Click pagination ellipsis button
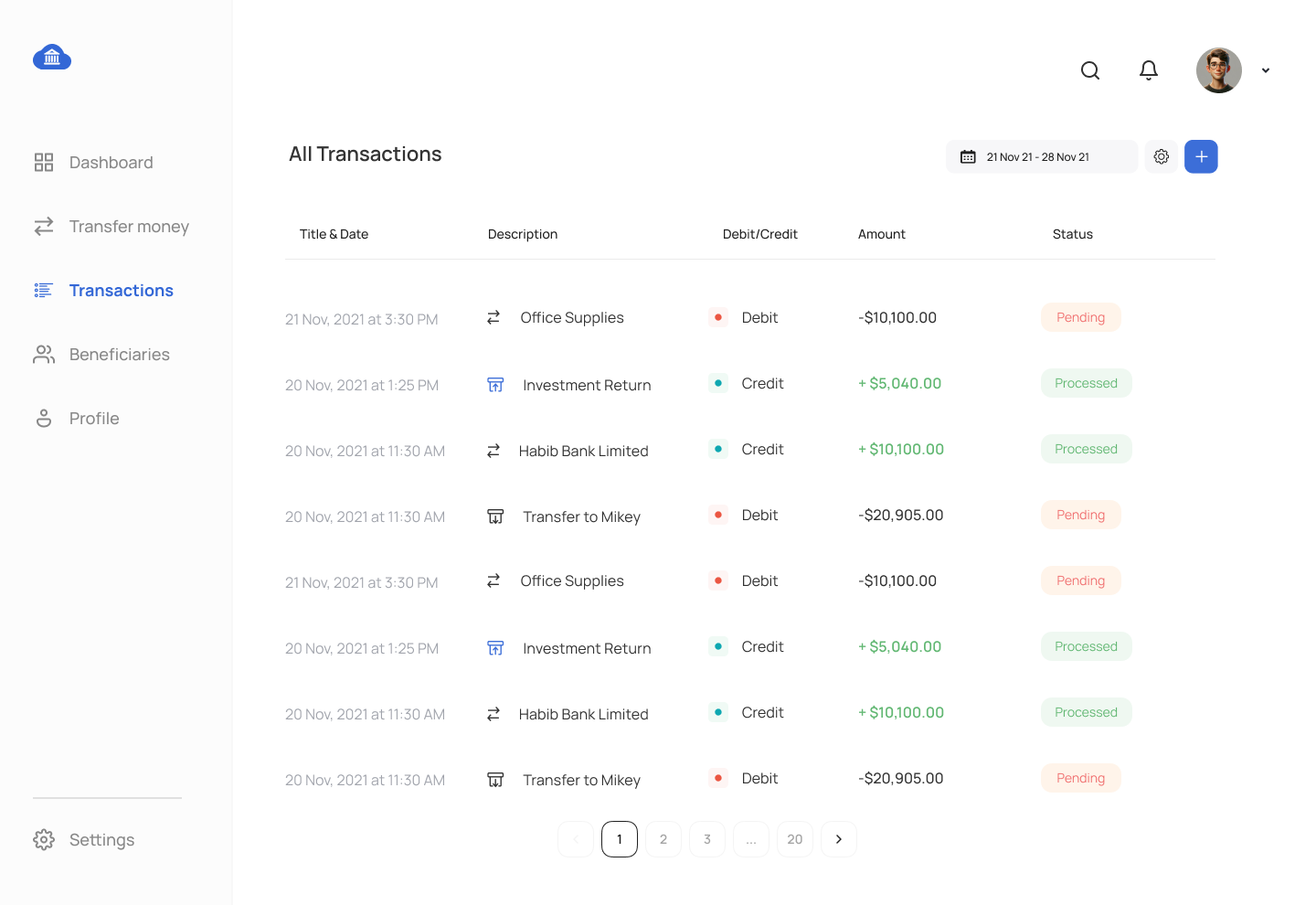This screenshot has height=905, width=1316. [751, 839]
